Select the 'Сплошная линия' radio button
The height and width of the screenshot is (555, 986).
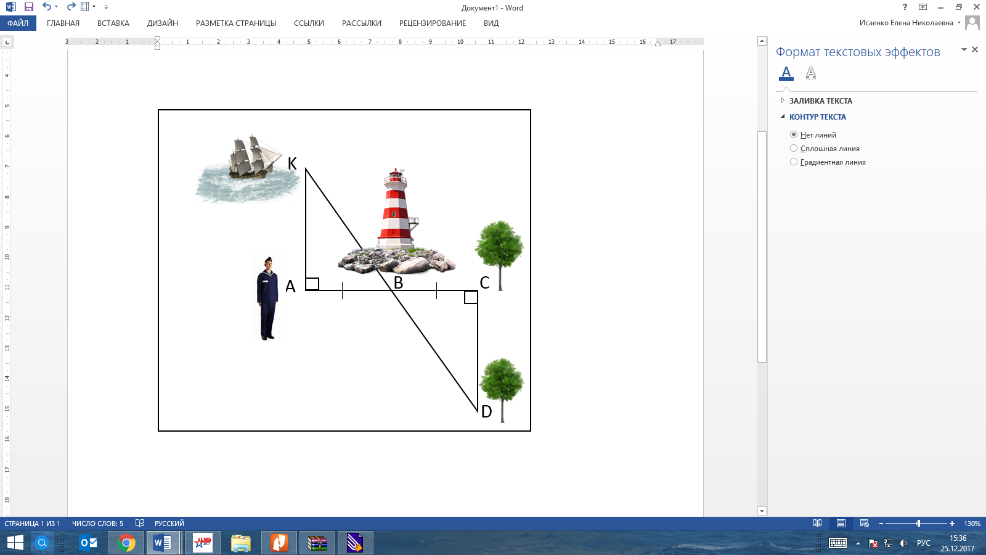pyautogui.click(x=794, y=148)
